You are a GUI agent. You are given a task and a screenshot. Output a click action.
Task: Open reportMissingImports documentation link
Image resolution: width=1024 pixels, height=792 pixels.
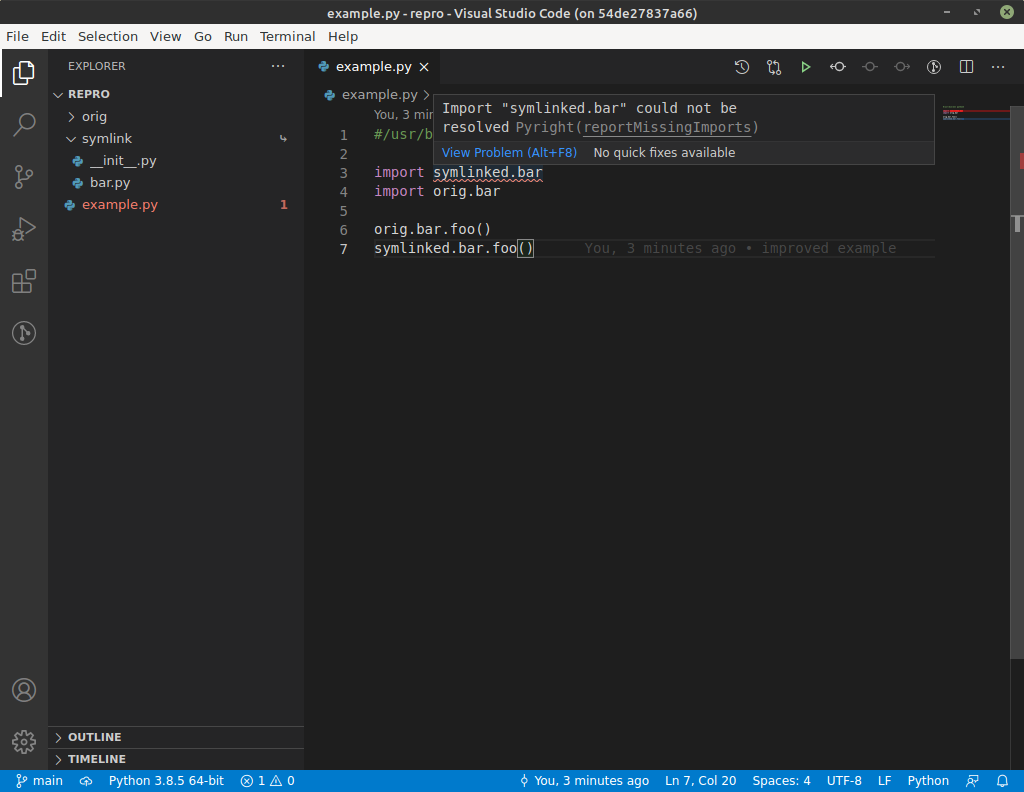[667, 127]
